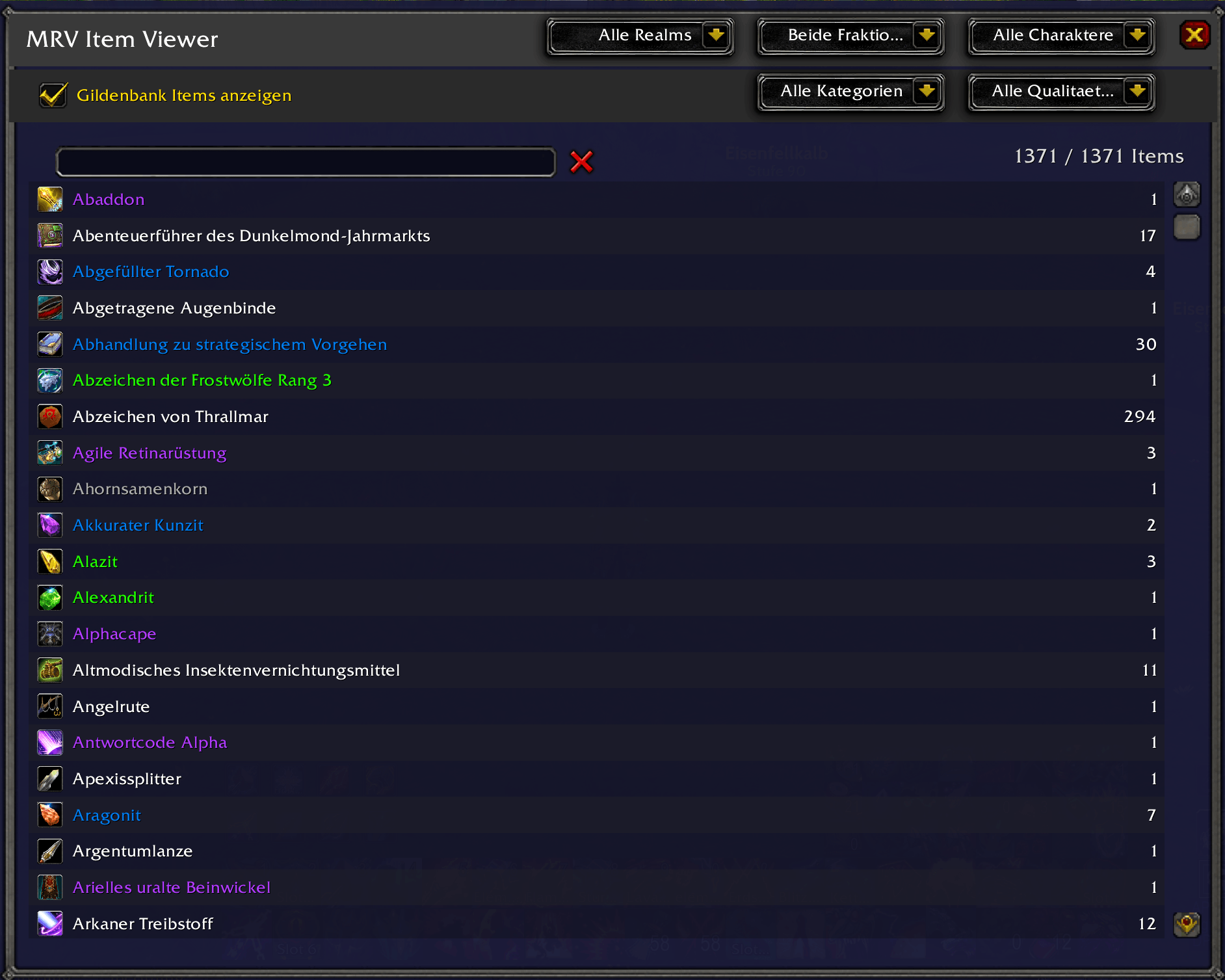The width and height of the screenshot is (1225, 980).
Task: Click the Arielles uralte Beinwickel icon
Action: pyautogui.click(x=50, y=888)
